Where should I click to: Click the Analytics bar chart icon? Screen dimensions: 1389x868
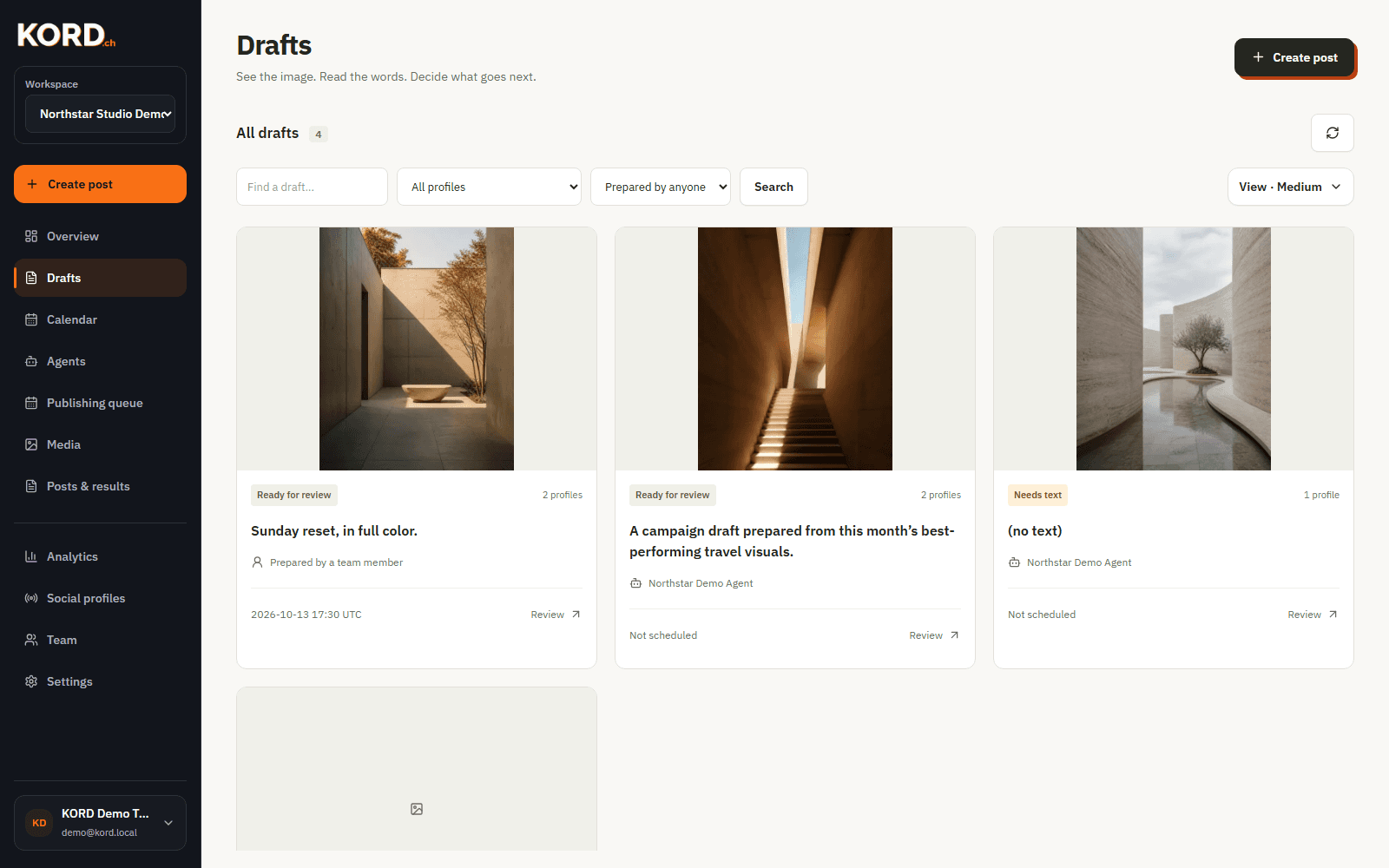31,556
